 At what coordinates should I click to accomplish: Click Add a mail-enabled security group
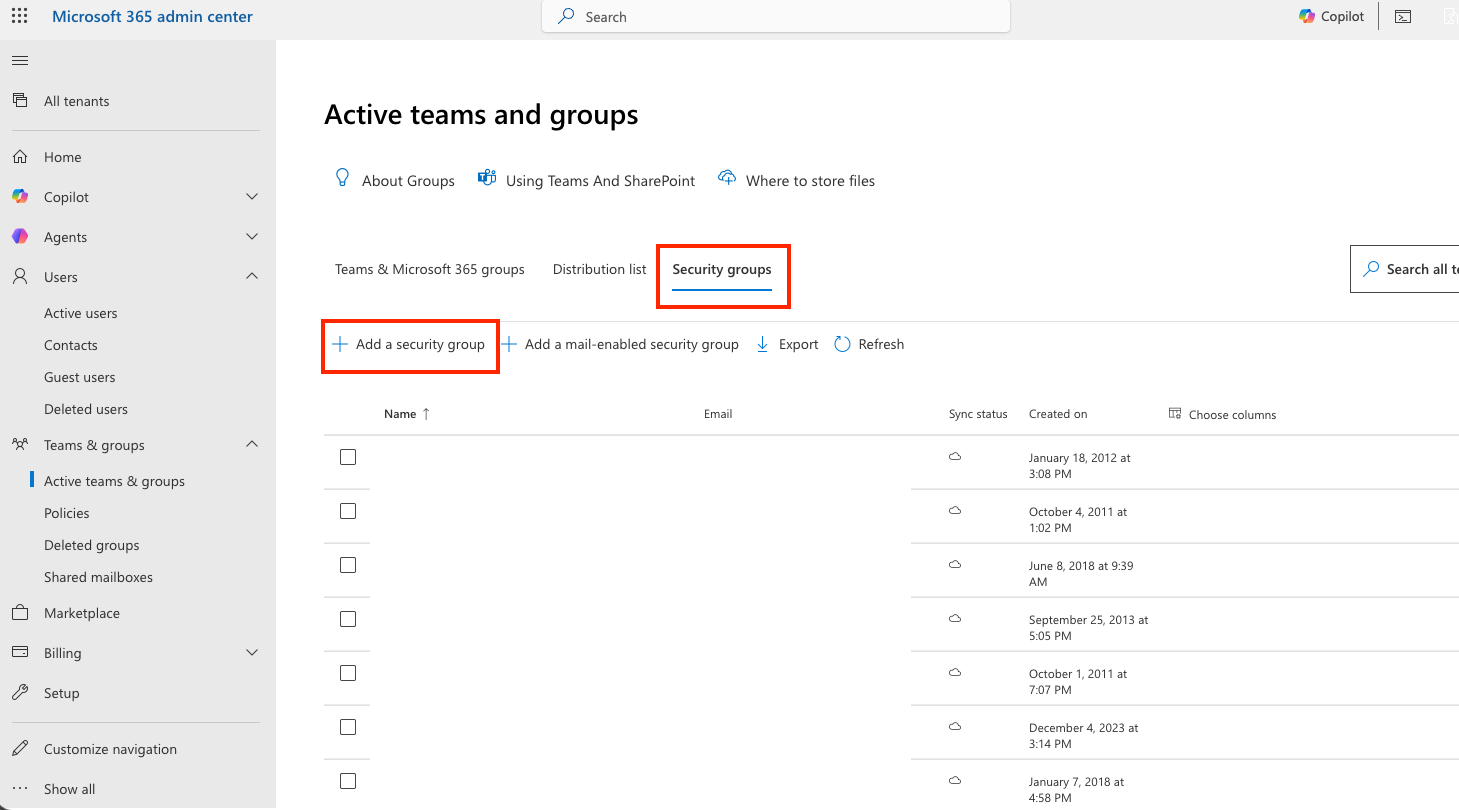620,344
